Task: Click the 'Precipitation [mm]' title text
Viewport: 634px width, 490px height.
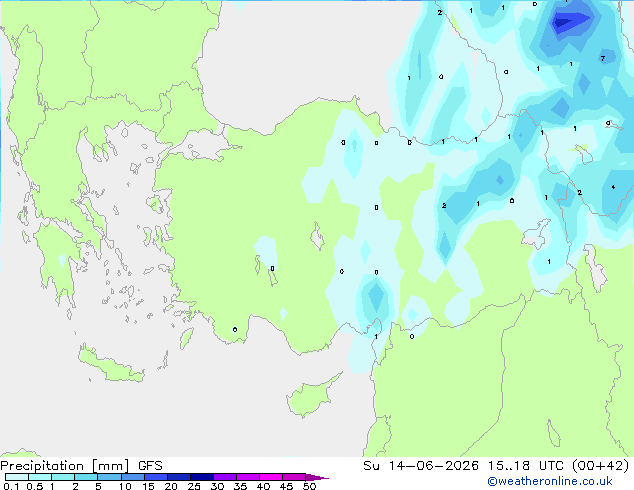Action: [x=64, y=466]
